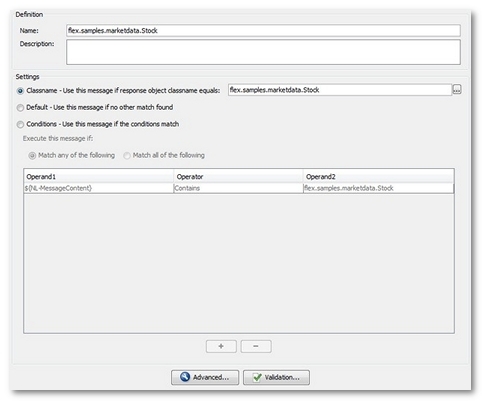482x401 pixels.
Task: Click inside the Description text area
Action: pos(263,52)
